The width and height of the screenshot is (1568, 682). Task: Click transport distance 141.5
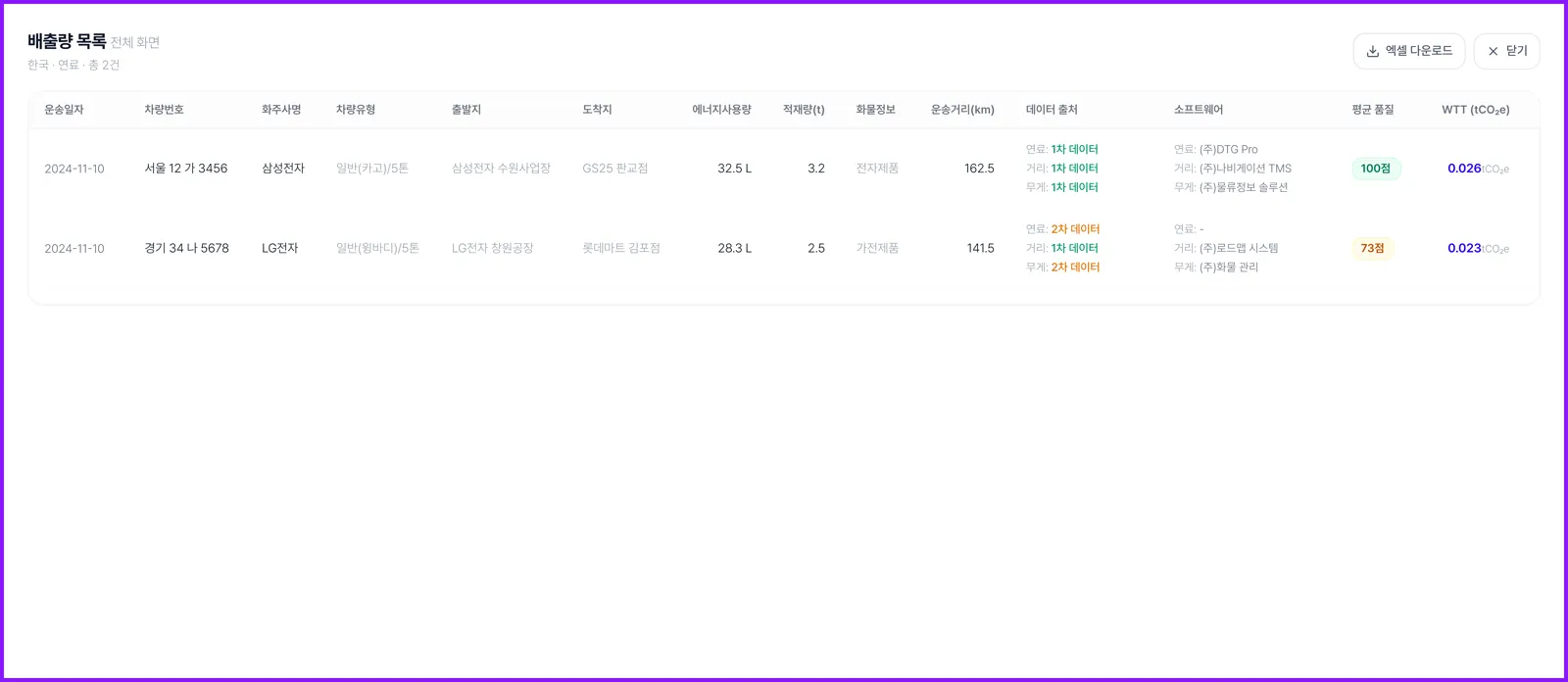pyautogui.click(x=981, y=249)
